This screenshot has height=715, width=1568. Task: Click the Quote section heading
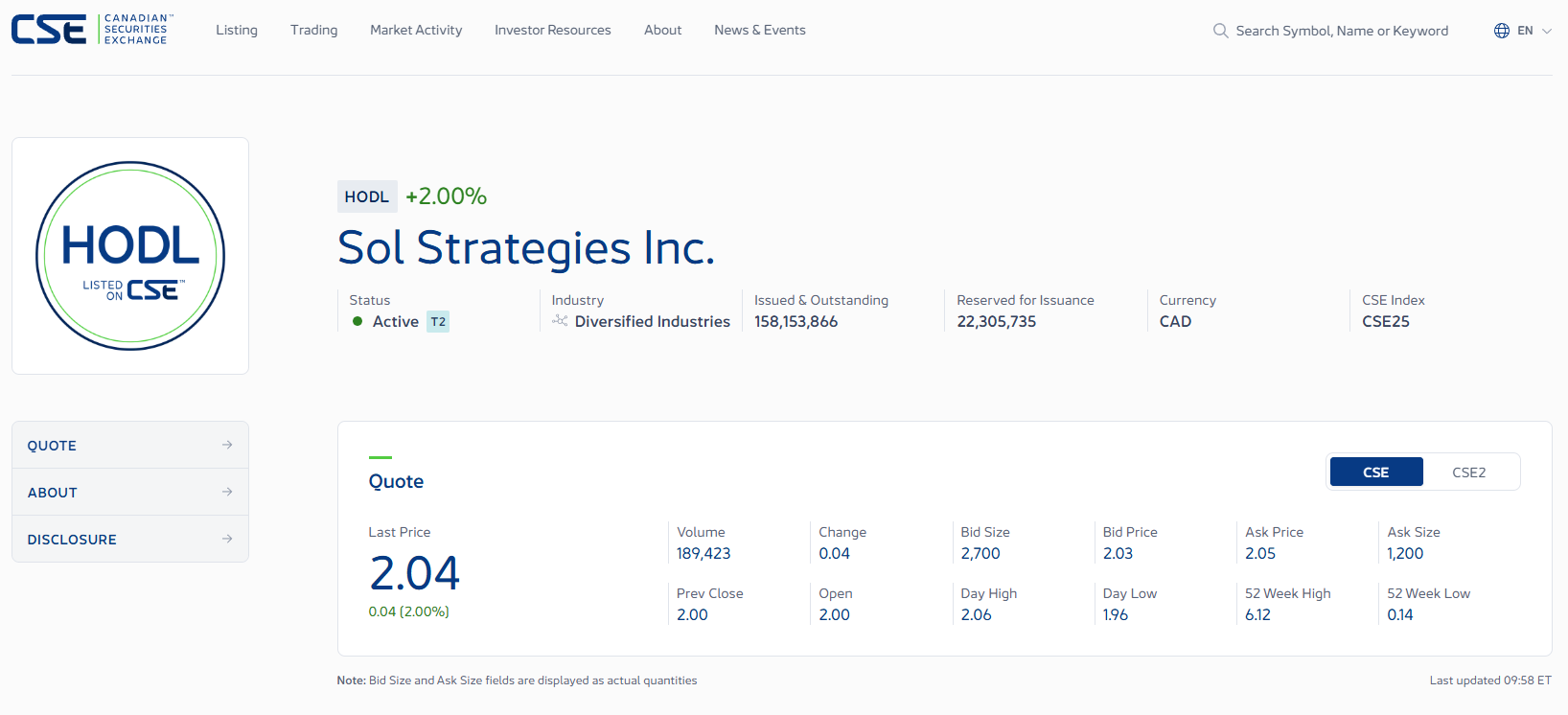[x=396, y=481]
